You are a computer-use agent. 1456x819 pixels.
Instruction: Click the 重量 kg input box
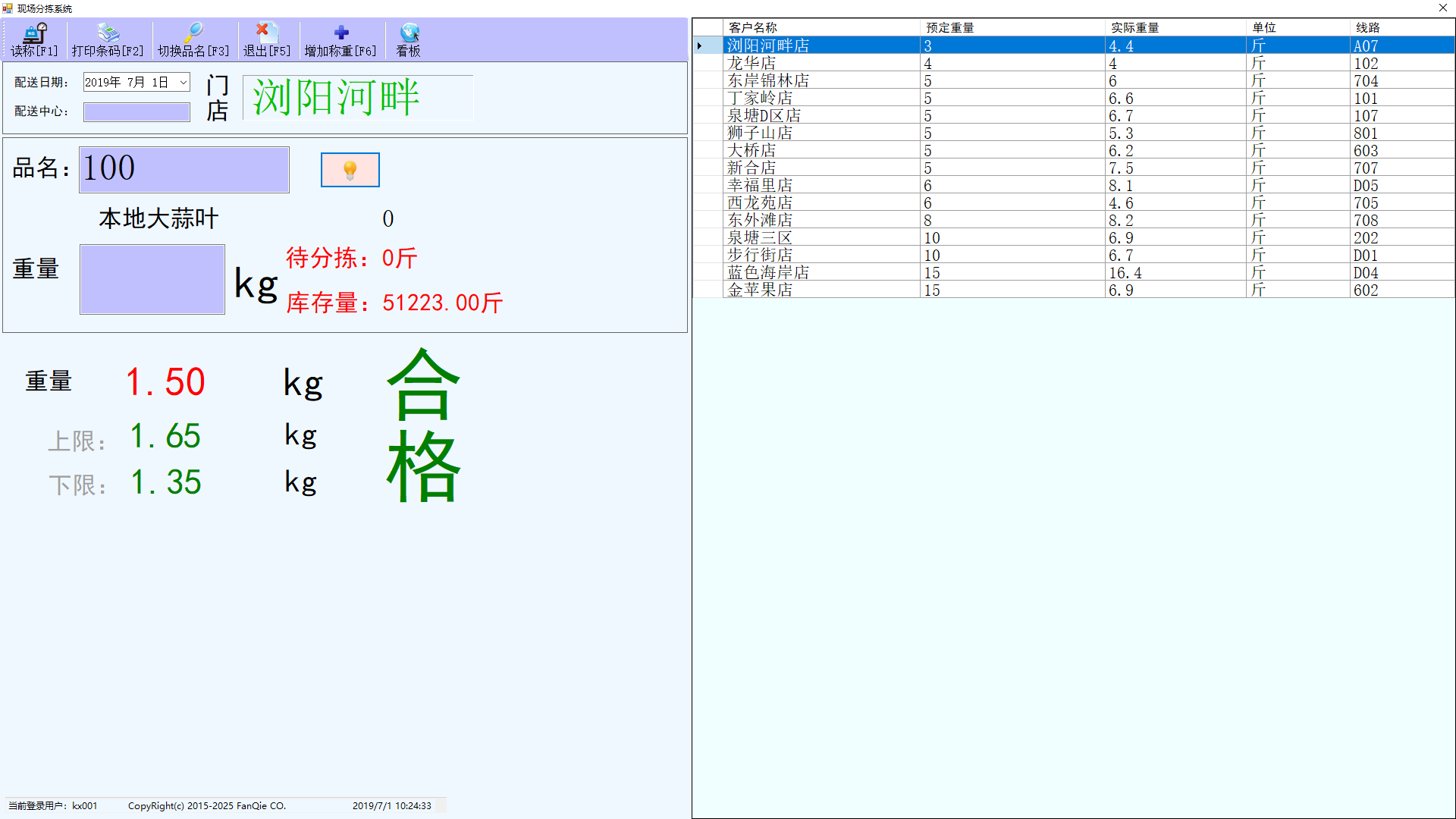coord(152,279)
